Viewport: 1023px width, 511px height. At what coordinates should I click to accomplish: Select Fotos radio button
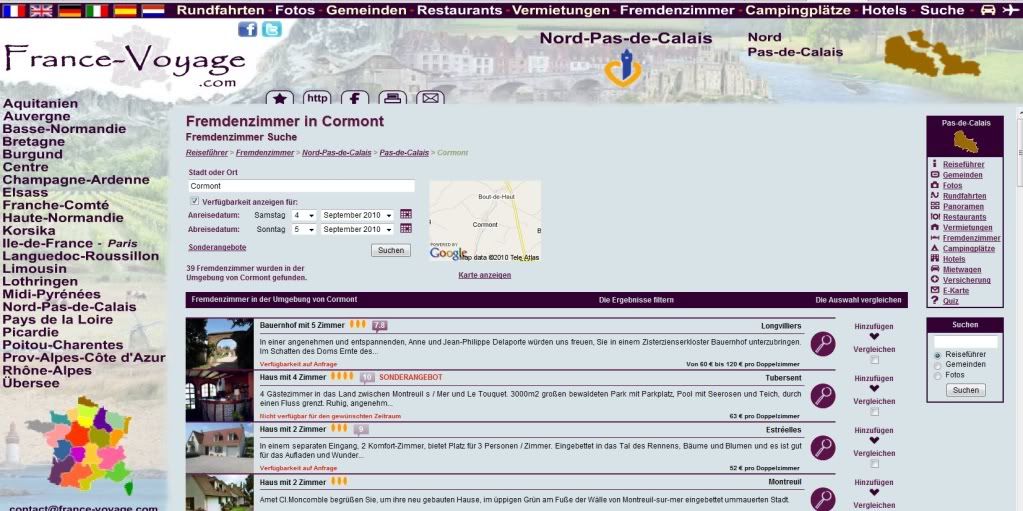[x=938, y=376]
